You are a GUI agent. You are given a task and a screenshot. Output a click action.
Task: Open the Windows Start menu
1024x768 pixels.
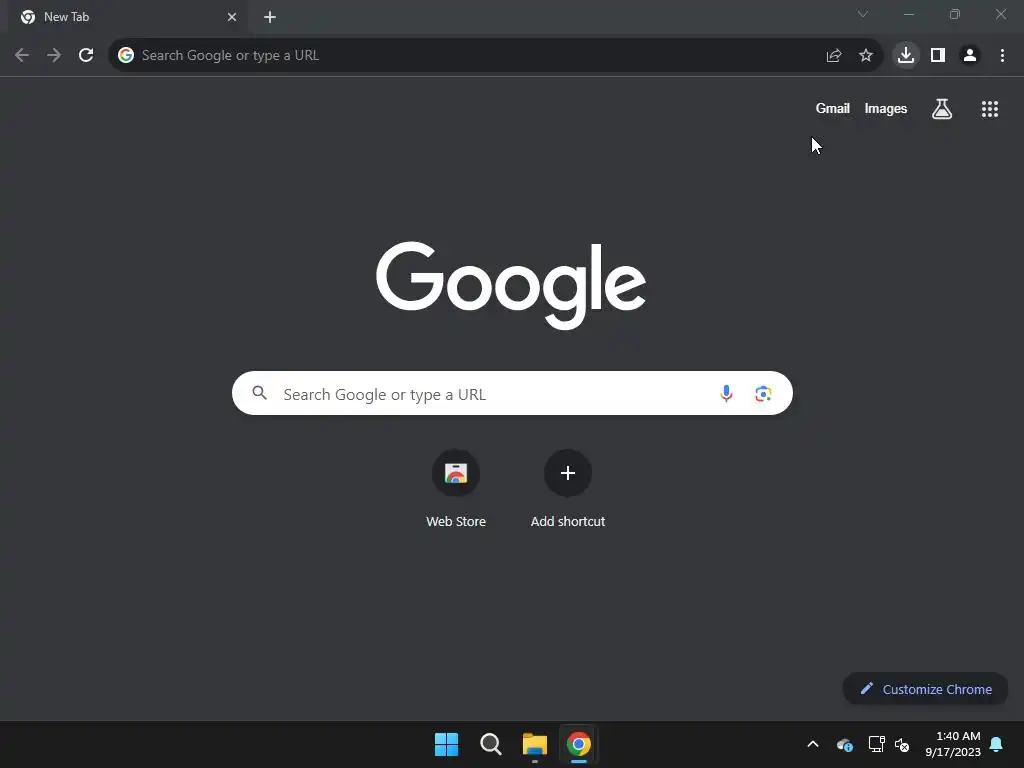click(447, 744)
